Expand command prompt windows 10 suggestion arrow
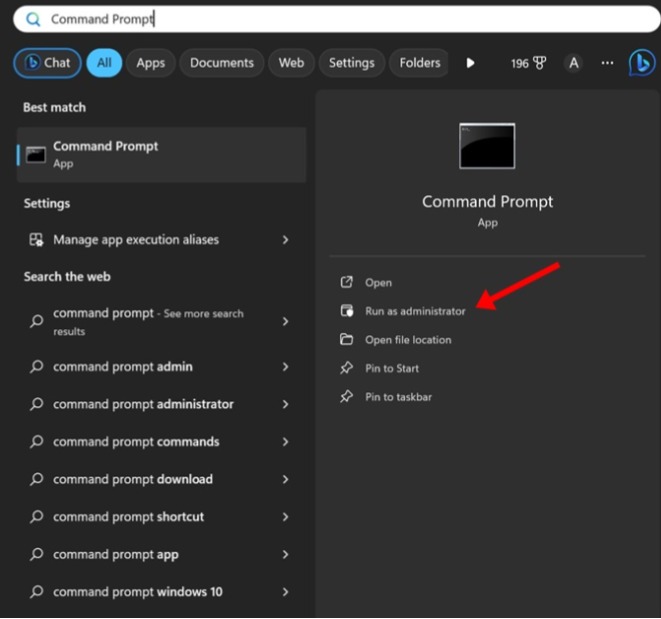Image resolution: width=661 pixels, height=619 pixels. (286, 592)
